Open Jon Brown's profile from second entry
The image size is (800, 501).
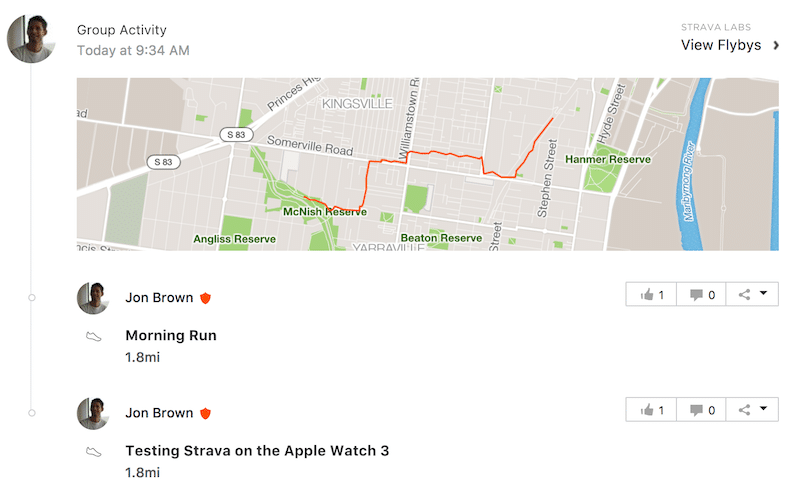coord(159,413)
